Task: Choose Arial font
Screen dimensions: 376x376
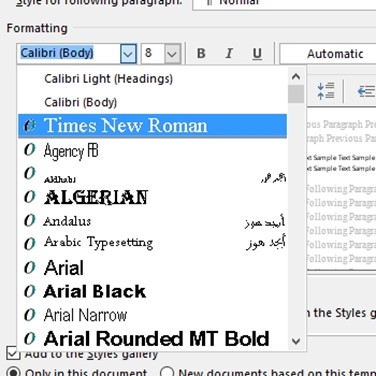Action: coord(152,268)
